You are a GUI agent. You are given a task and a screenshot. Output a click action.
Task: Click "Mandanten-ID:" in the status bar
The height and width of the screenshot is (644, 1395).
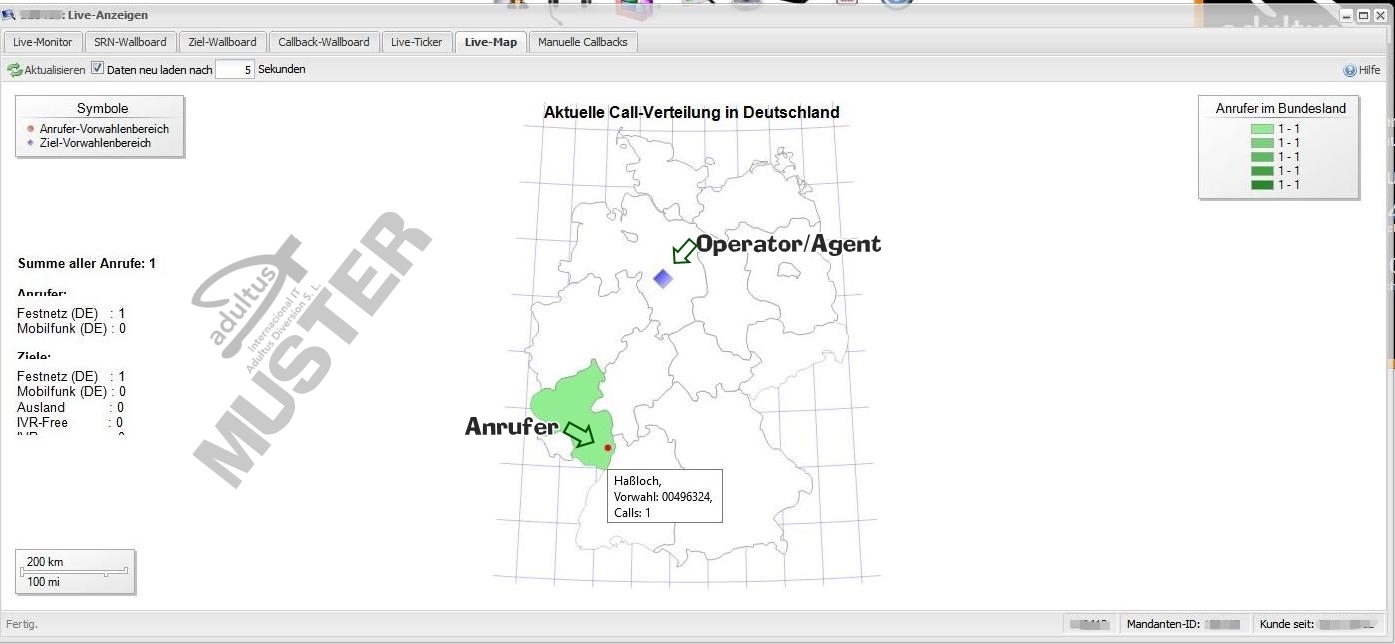click(1164, 624)
